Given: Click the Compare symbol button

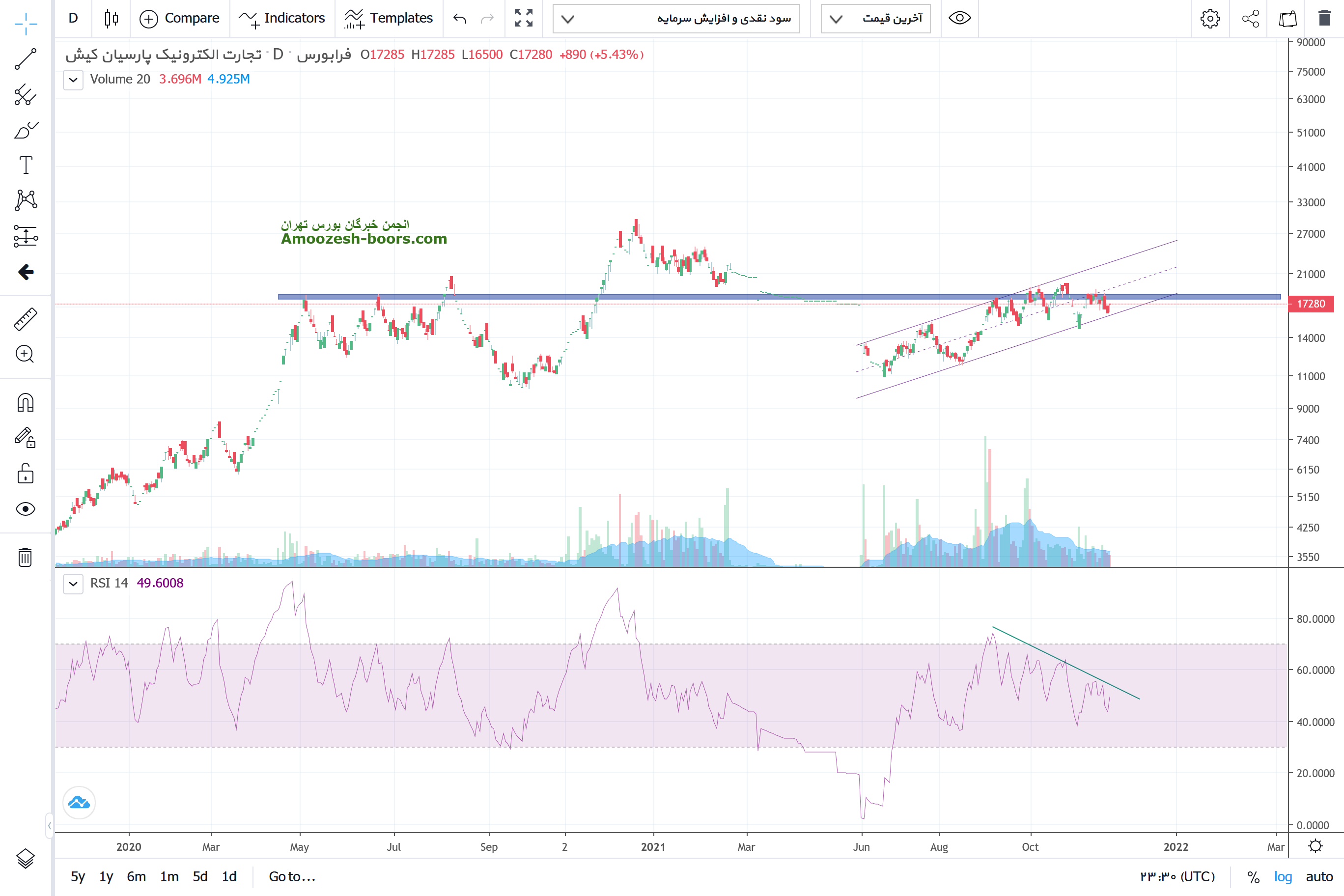Looking at the screenshot, I should coord(179,18).
